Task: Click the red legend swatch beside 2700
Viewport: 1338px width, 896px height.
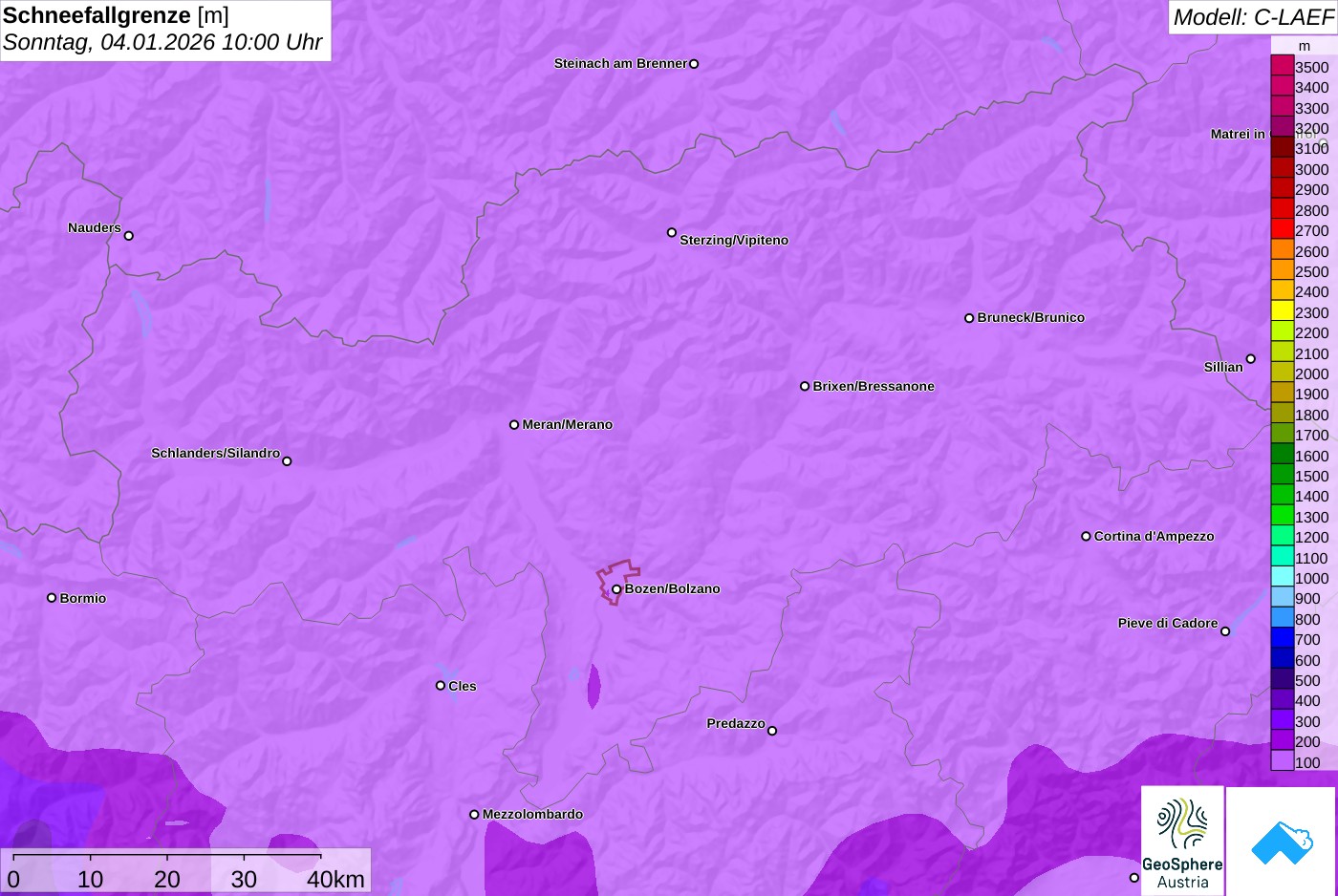Action: coord(1283,229)
